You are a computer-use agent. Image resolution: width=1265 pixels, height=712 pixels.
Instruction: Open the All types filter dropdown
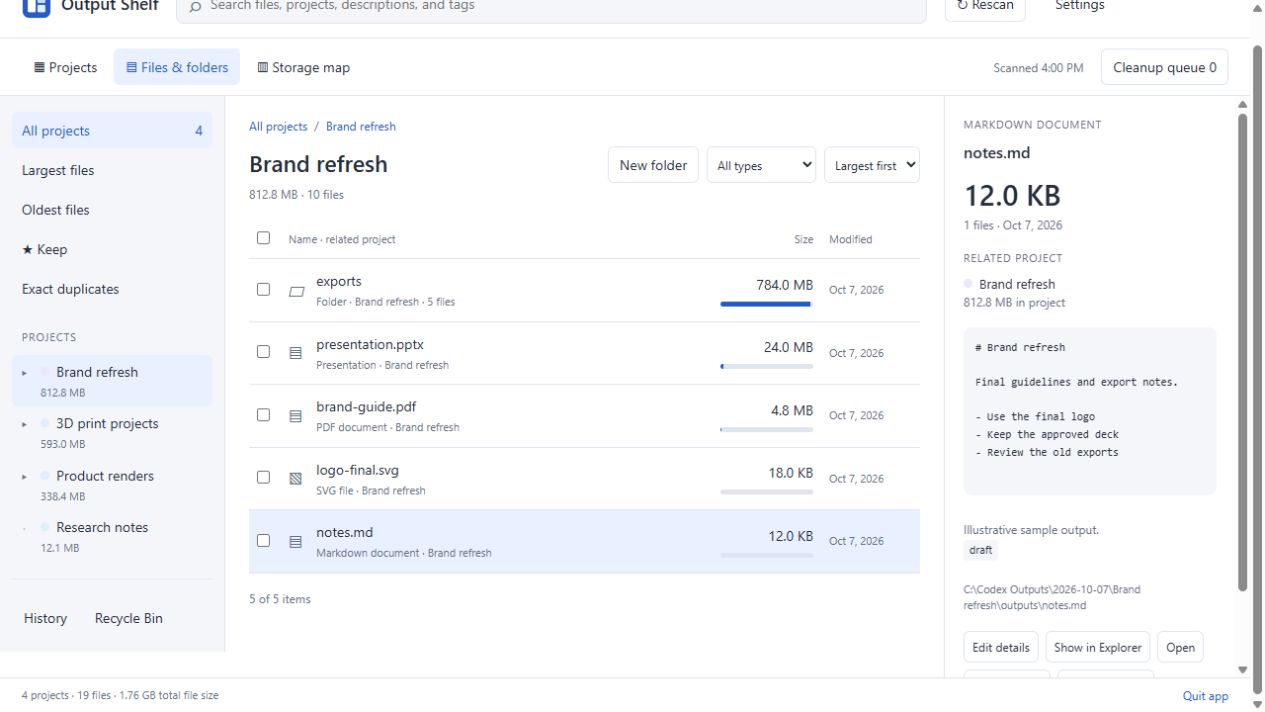[761, 166]
